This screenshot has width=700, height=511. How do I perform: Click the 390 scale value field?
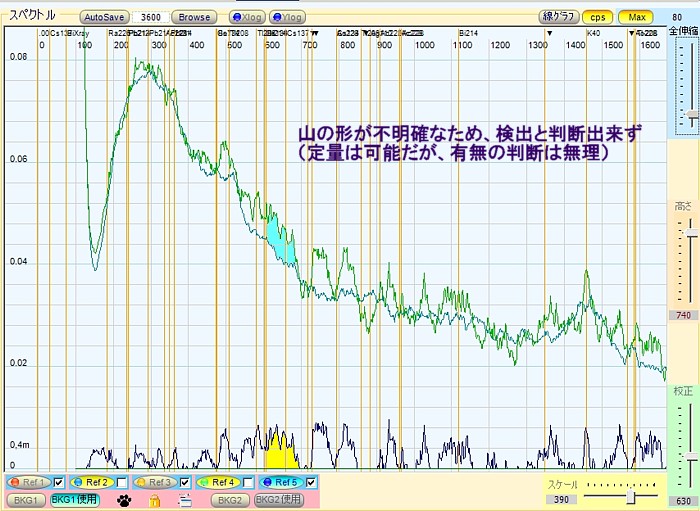[561, 499]
